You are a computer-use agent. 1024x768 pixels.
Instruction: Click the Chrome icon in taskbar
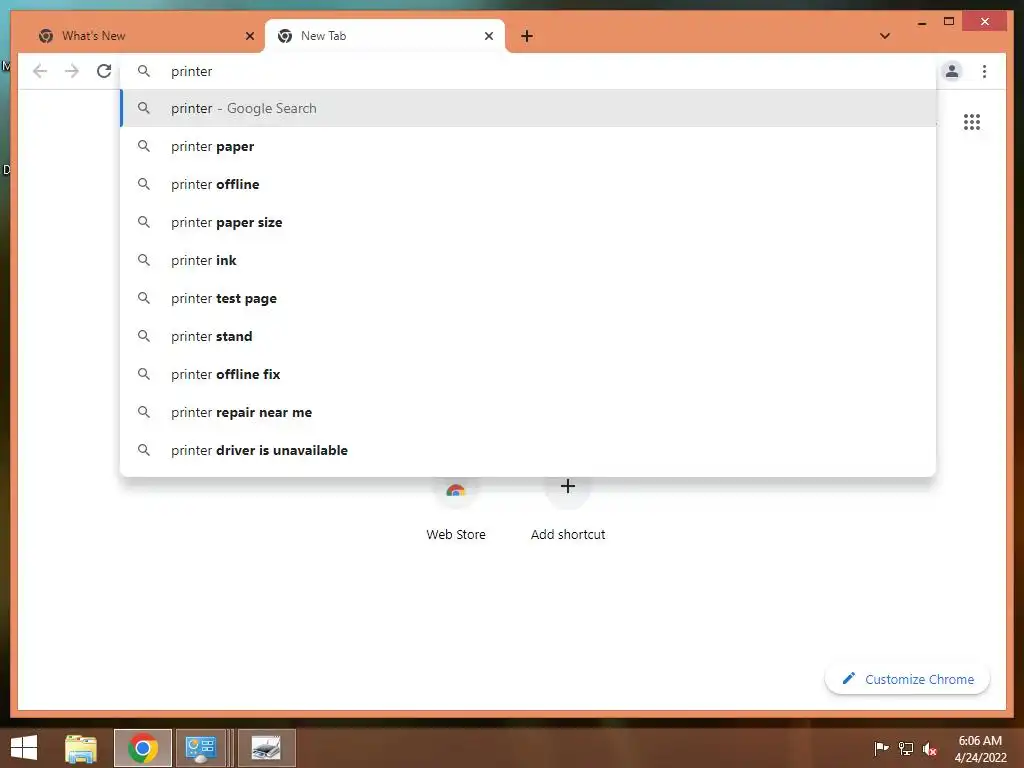(143, 748)
